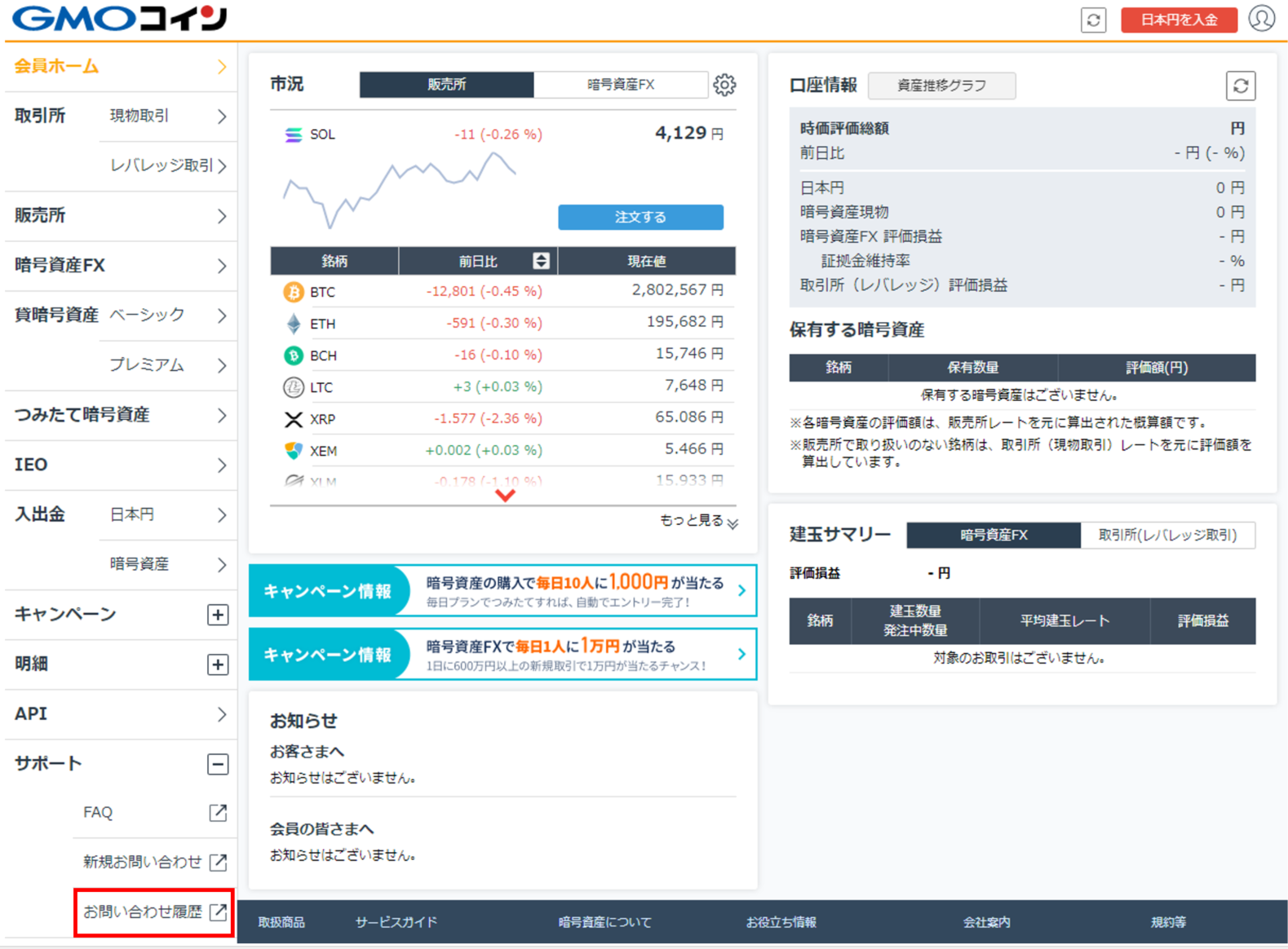
Task: Click the XRP change -1.577 (-2.36 %)
Action: click(488, 418)
